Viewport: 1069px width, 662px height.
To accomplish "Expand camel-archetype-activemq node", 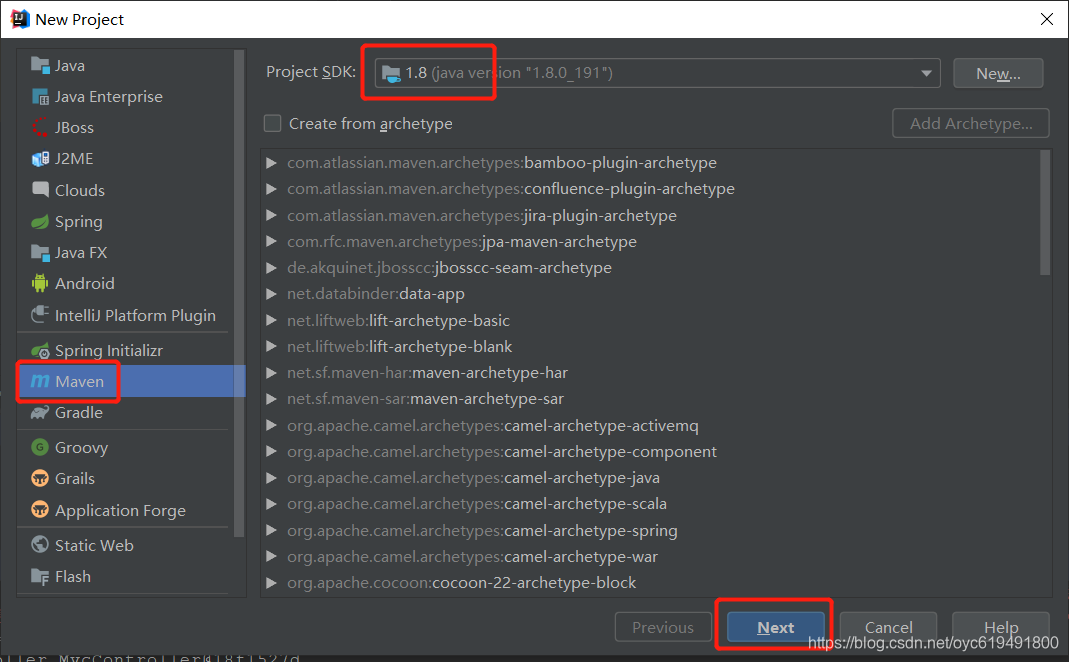I will (271, 425).
